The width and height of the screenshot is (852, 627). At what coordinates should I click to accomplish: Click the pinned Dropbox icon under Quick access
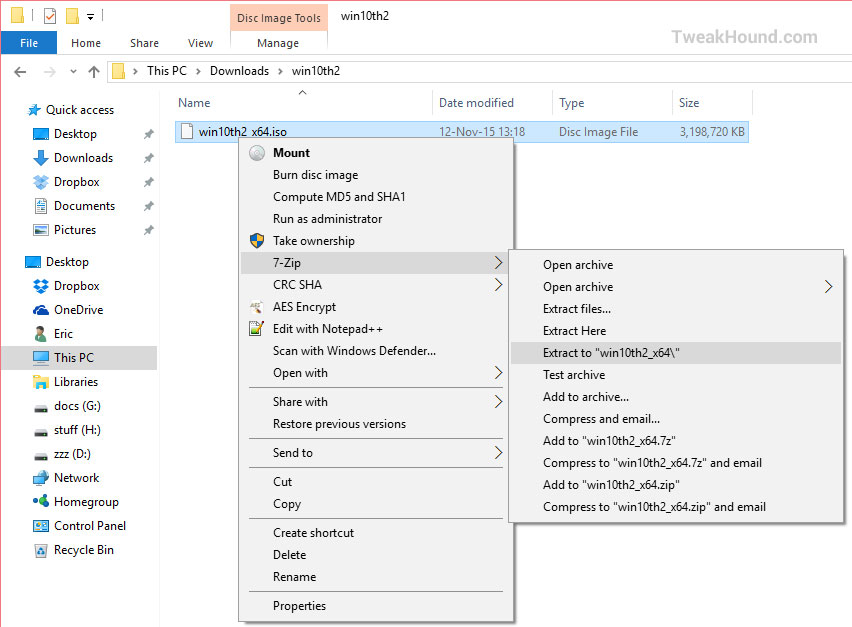coord(41,182)
